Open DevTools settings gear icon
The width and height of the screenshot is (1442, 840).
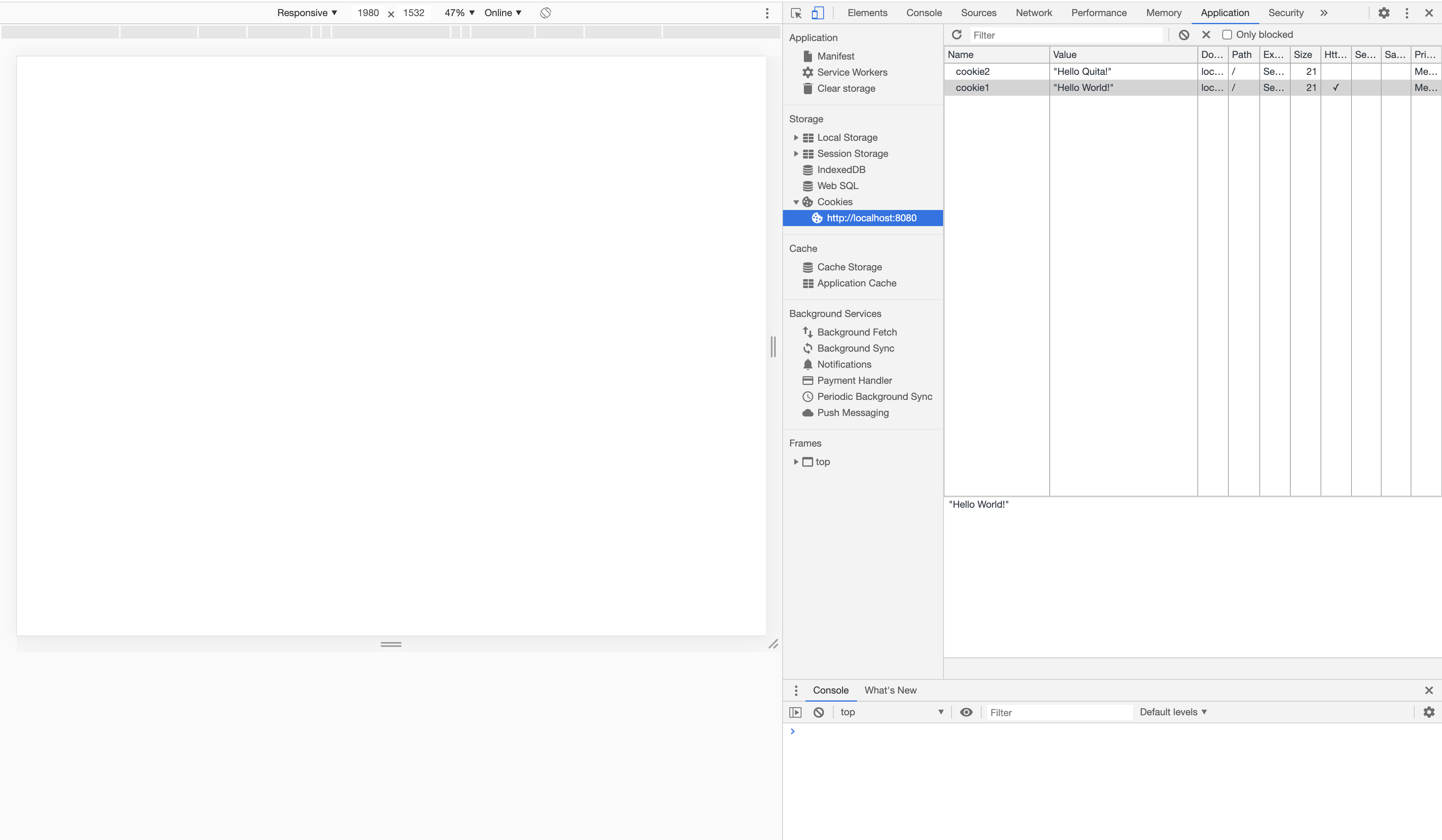tap(1384, 12)
